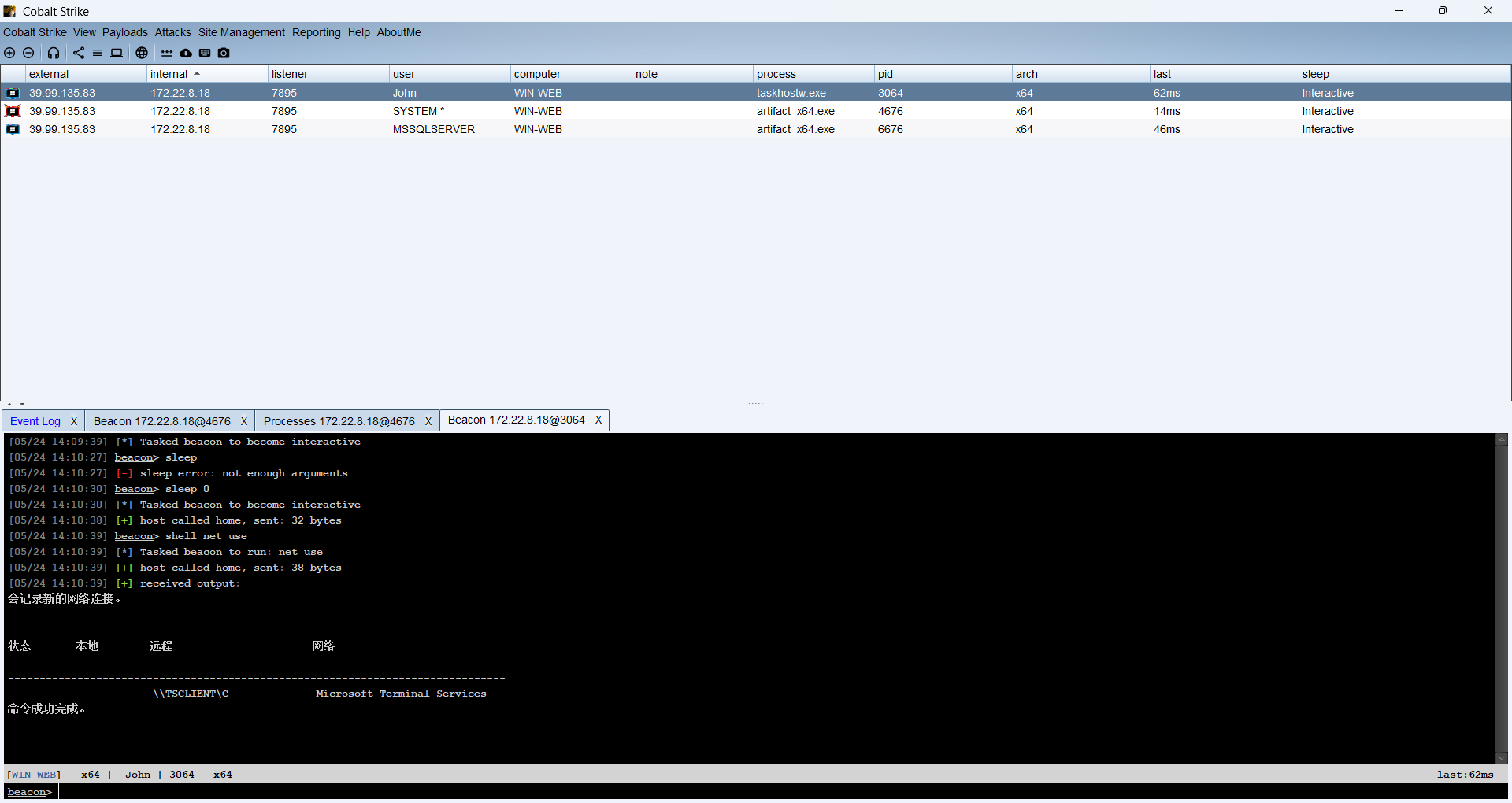
Task: Sort sessions by sleep column header
Action: (1405, 74)
